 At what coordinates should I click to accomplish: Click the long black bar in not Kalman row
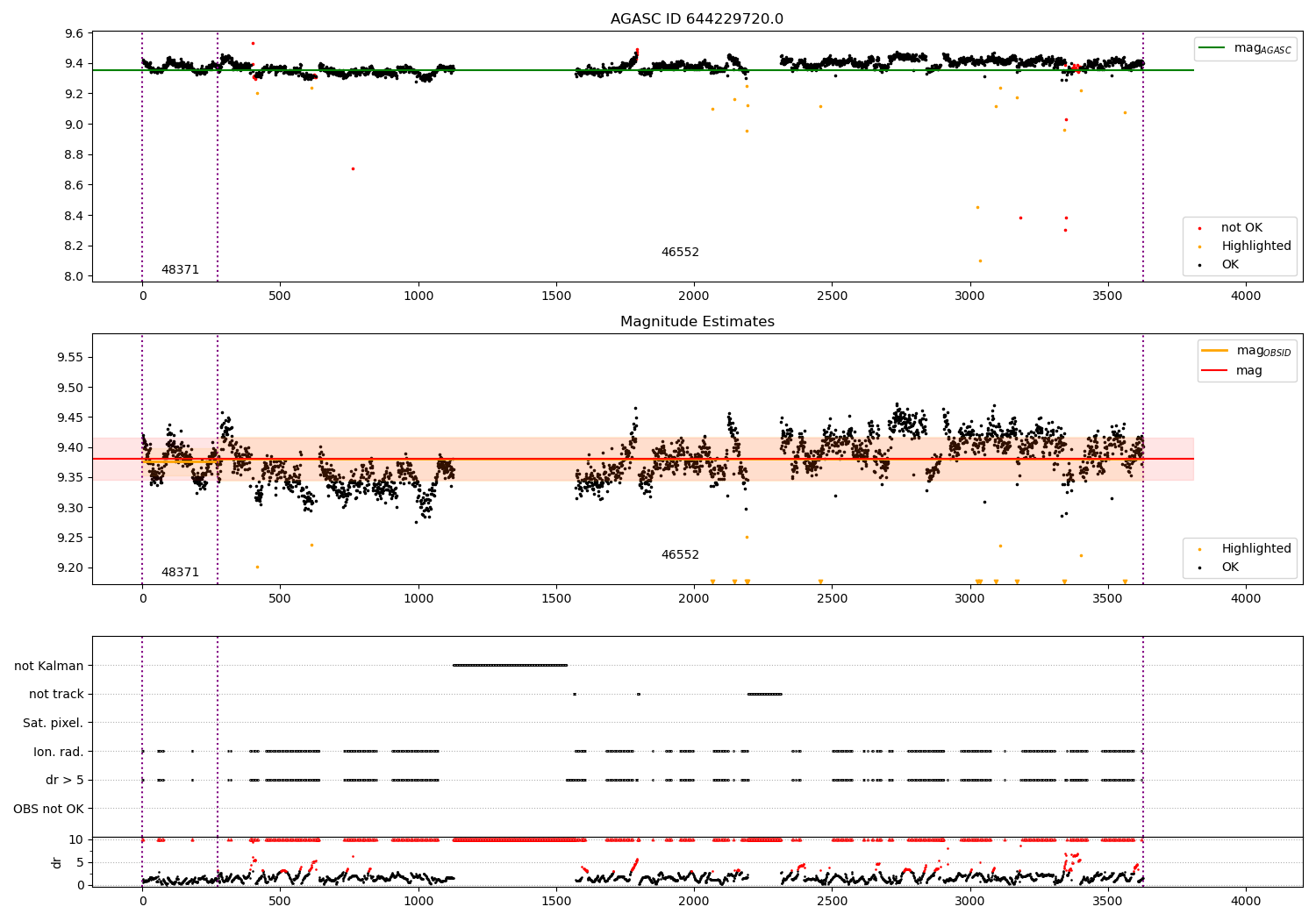510,665
